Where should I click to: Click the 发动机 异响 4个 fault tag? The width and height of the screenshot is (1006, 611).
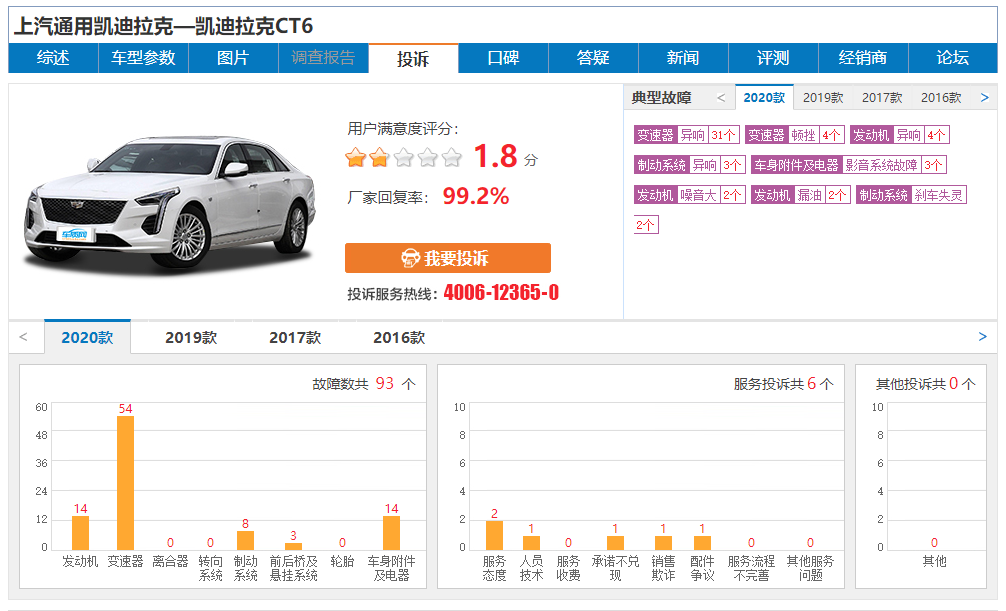click(x=899, y=135)
